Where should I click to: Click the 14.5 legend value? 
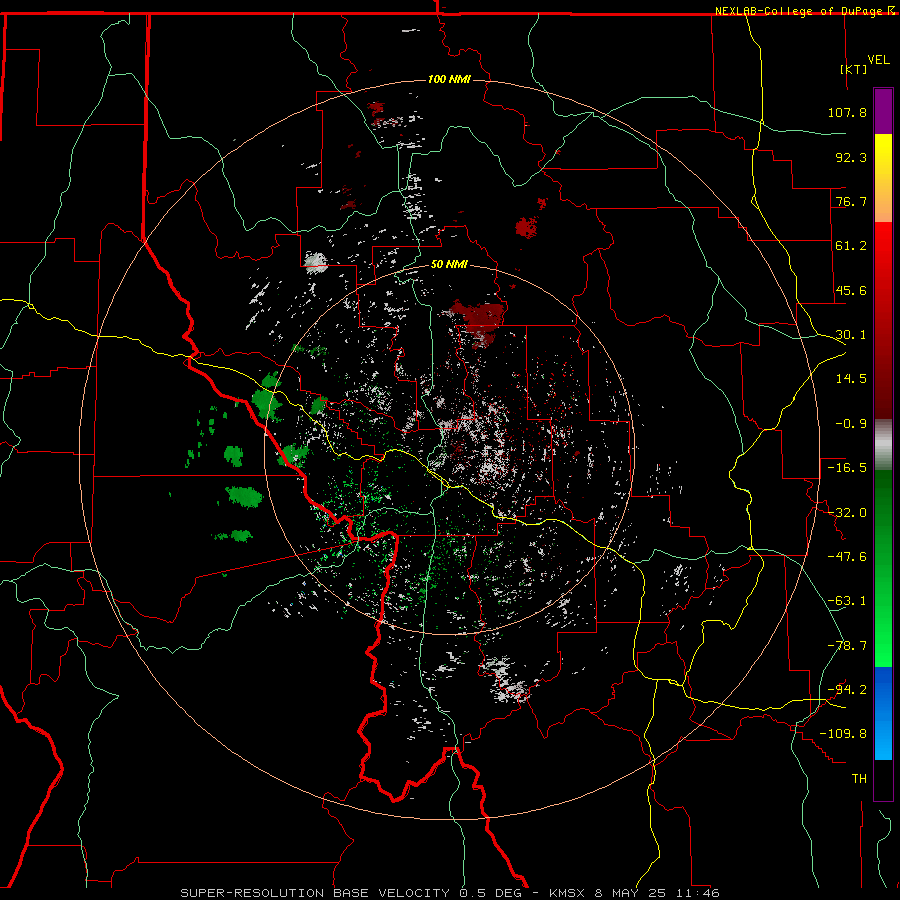pyautogui.click(x=851, y=379)
